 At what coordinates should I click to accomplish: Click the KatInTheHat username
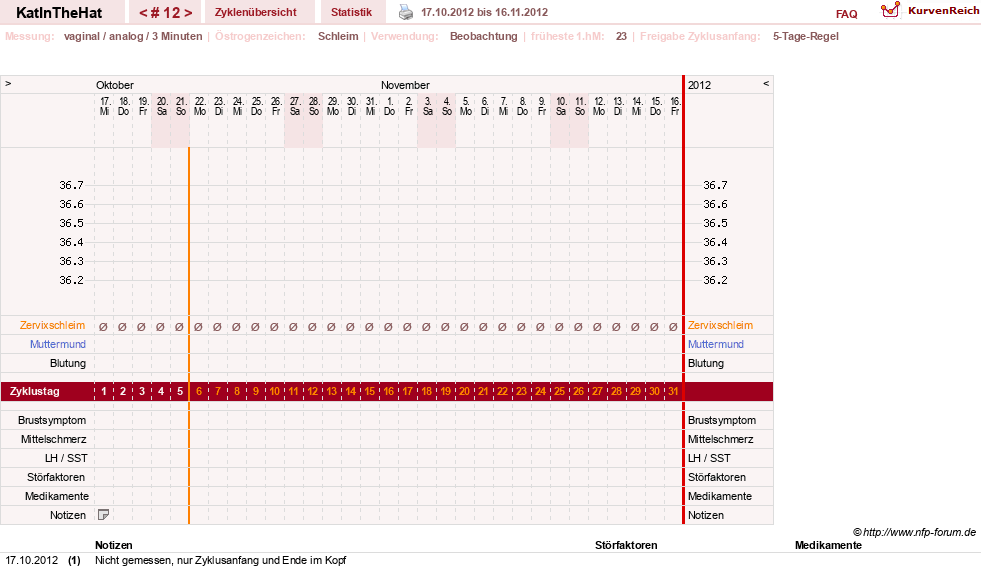[59, 13]
